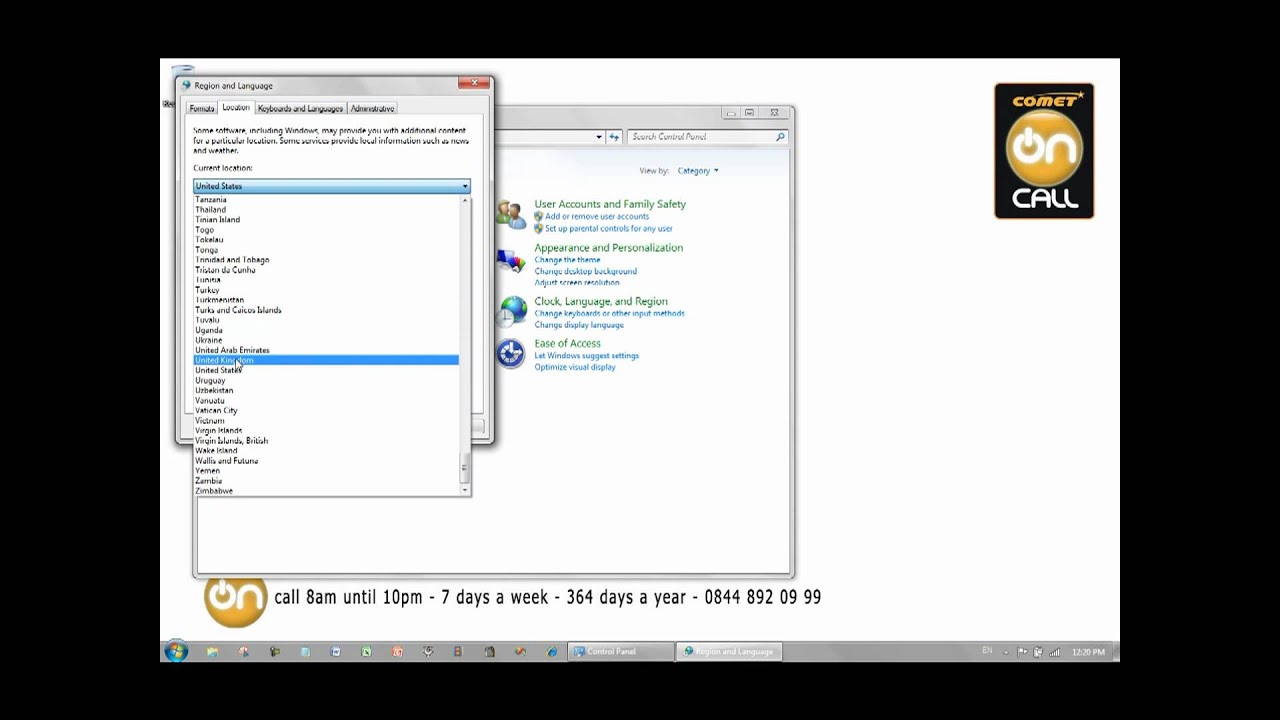The height and width of the screenshot is (720, 1280).
Task: Open Change keyboards or other input methods
Action: click(x=610, y=314)
